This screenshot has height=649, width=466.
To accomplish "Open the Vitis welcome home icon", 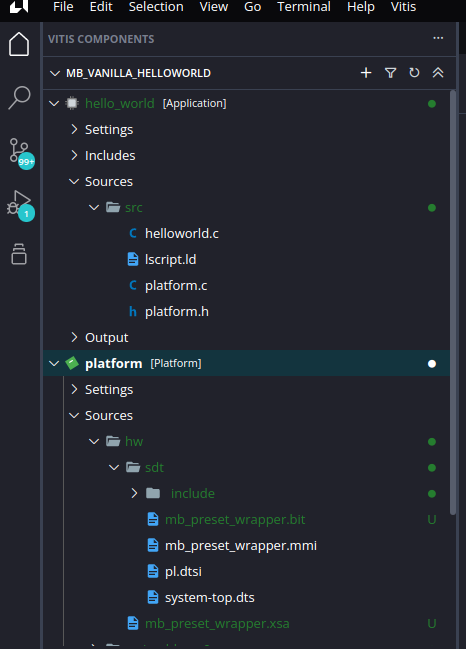I will click(19, 44).
